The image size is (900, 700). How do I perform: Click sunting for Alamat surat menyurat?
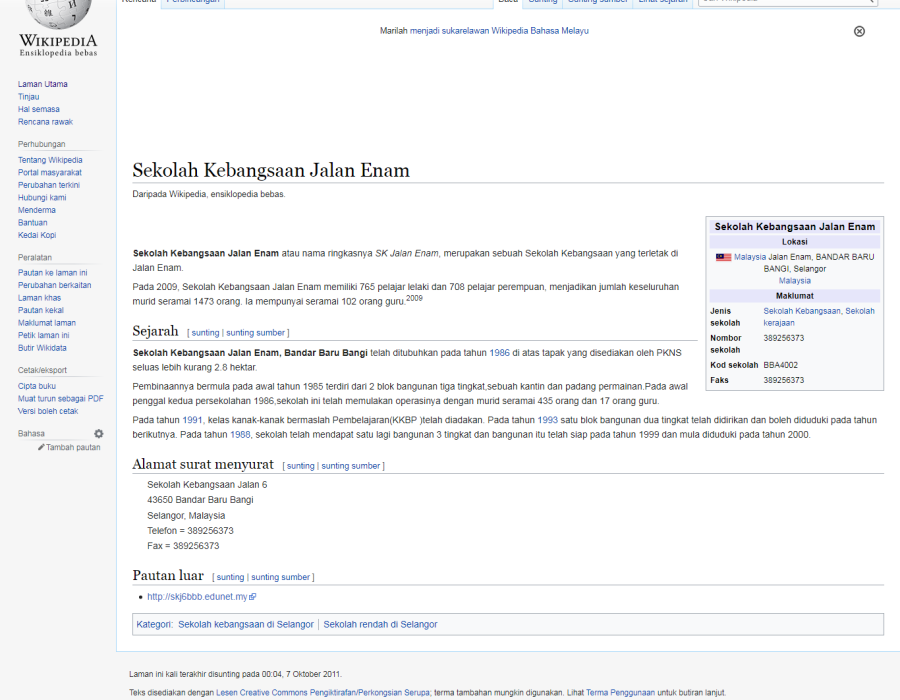[301, 466]
